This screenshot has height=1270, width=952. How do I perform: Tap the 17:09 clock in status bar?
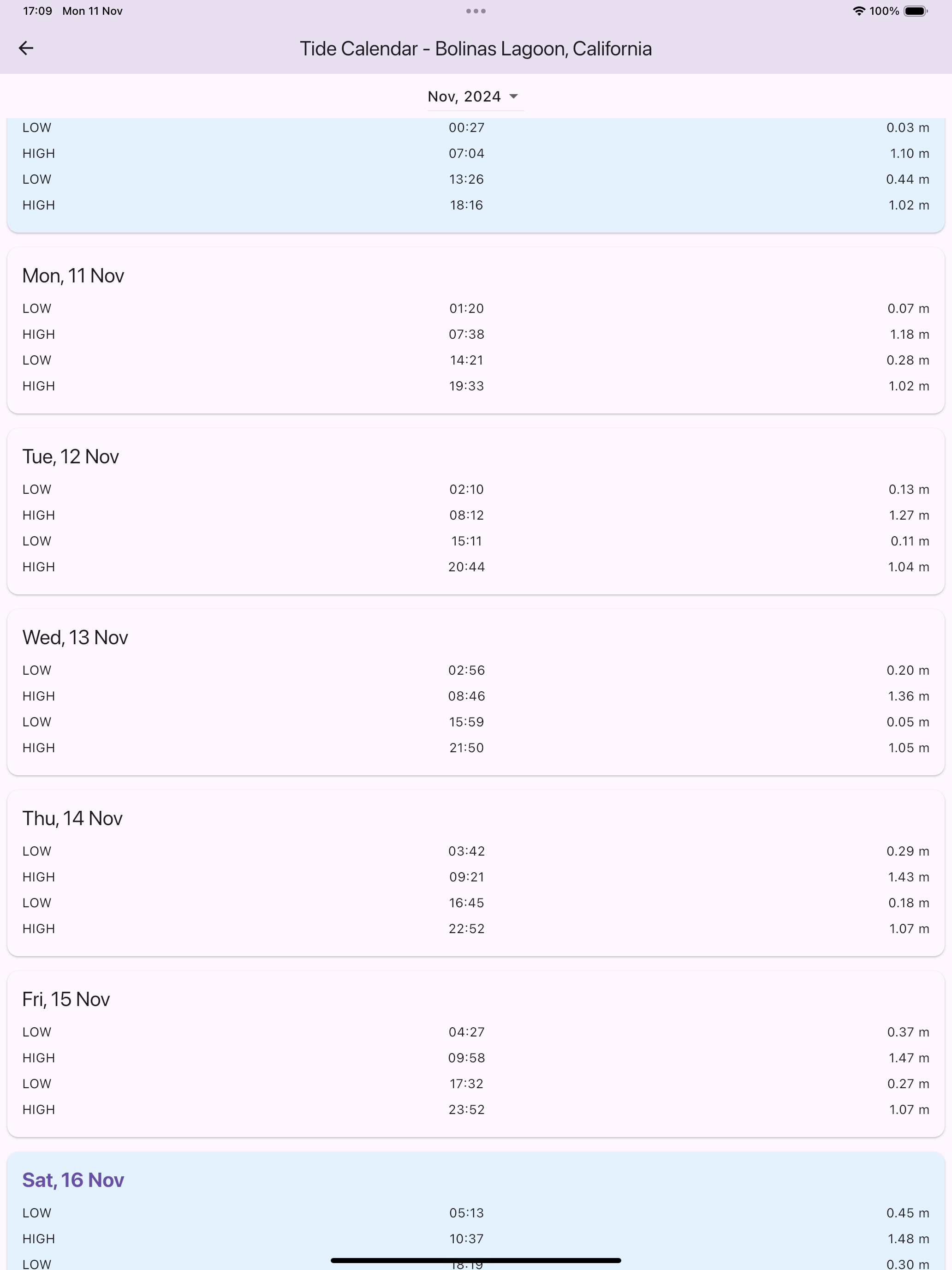37,11
